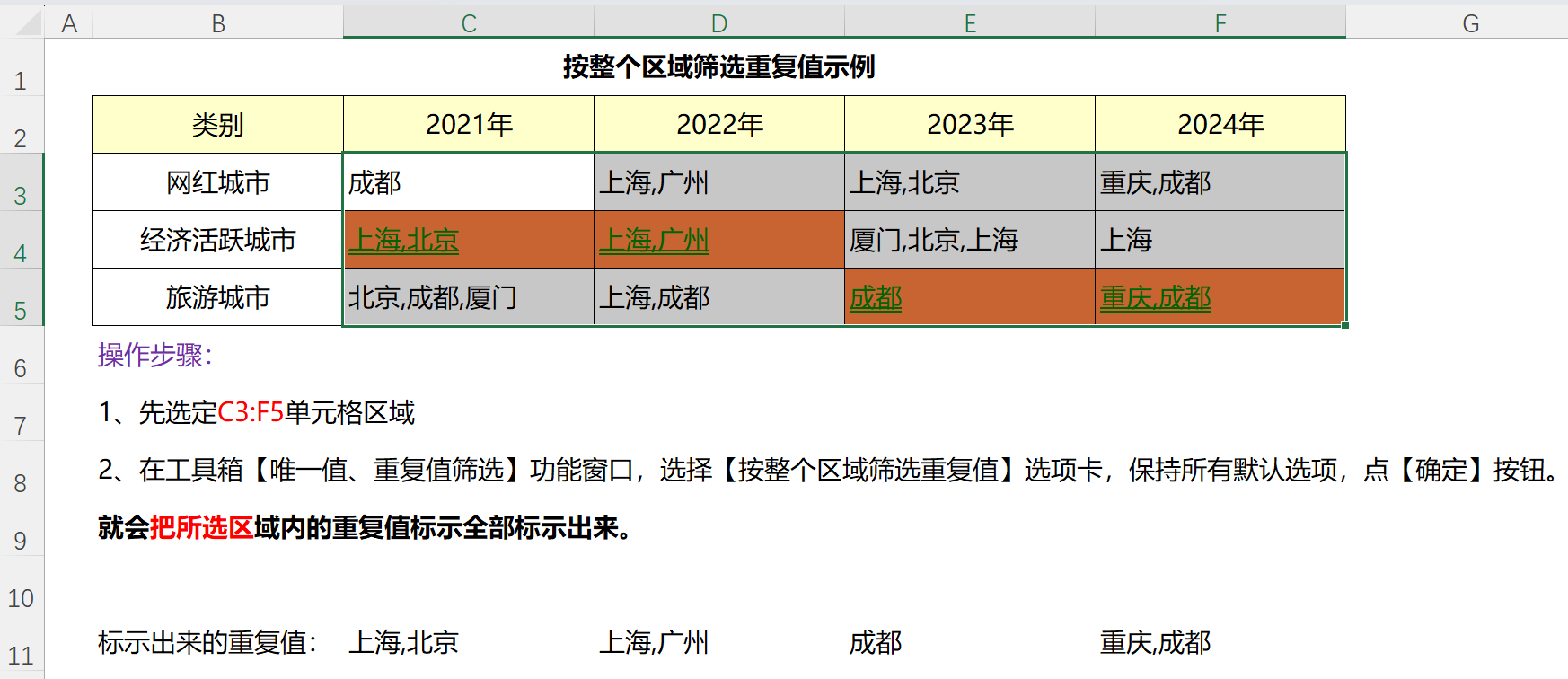
Task: Click the title 按整个区域筛选重复值示例
Action: click(x=718, y=66)
